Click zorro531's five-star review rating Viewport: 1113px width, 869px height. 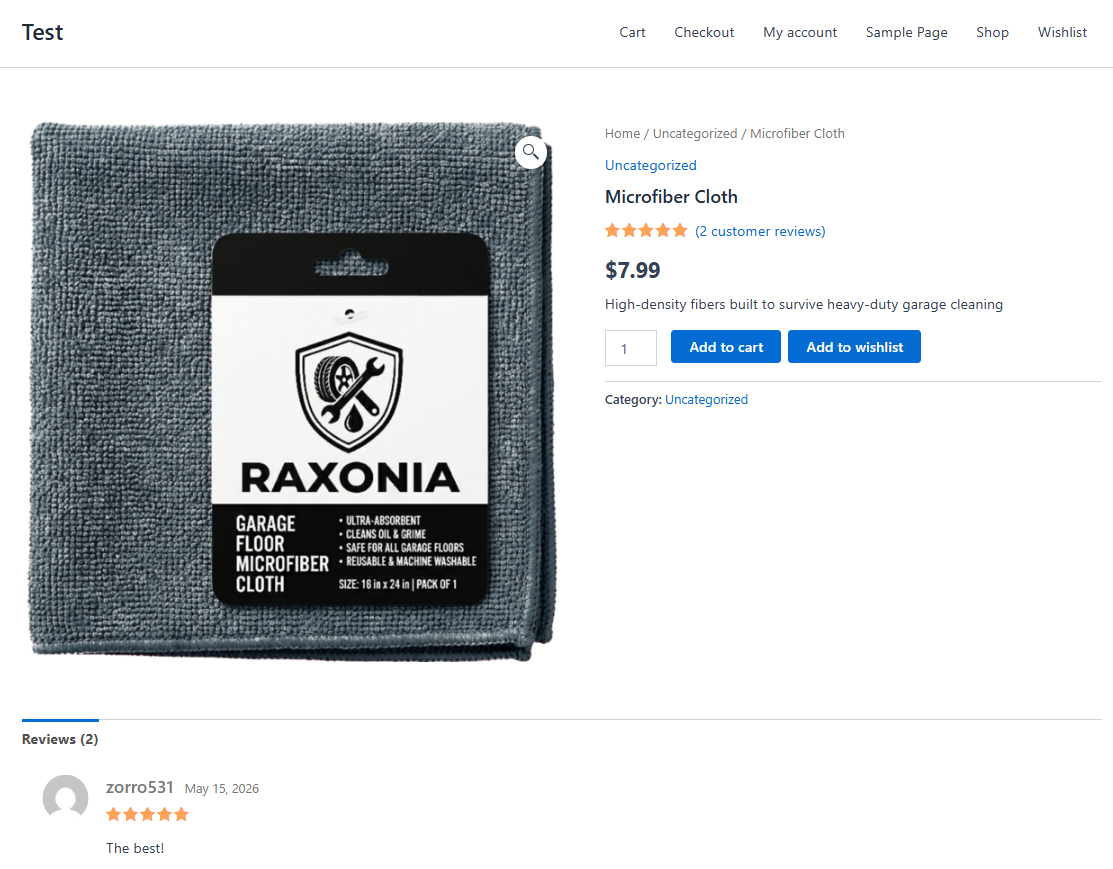tap(147, 814)
